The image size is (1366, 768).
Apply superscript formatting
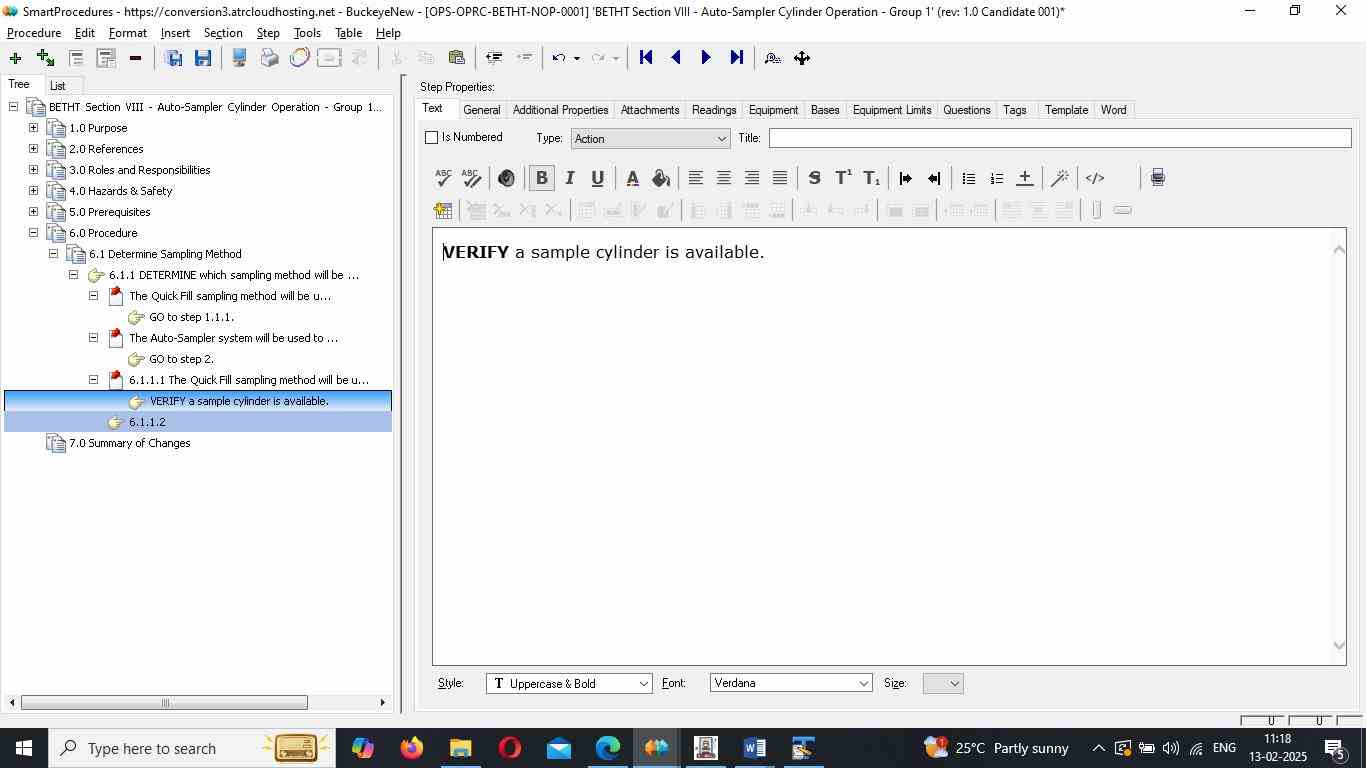tap(843, 178)
